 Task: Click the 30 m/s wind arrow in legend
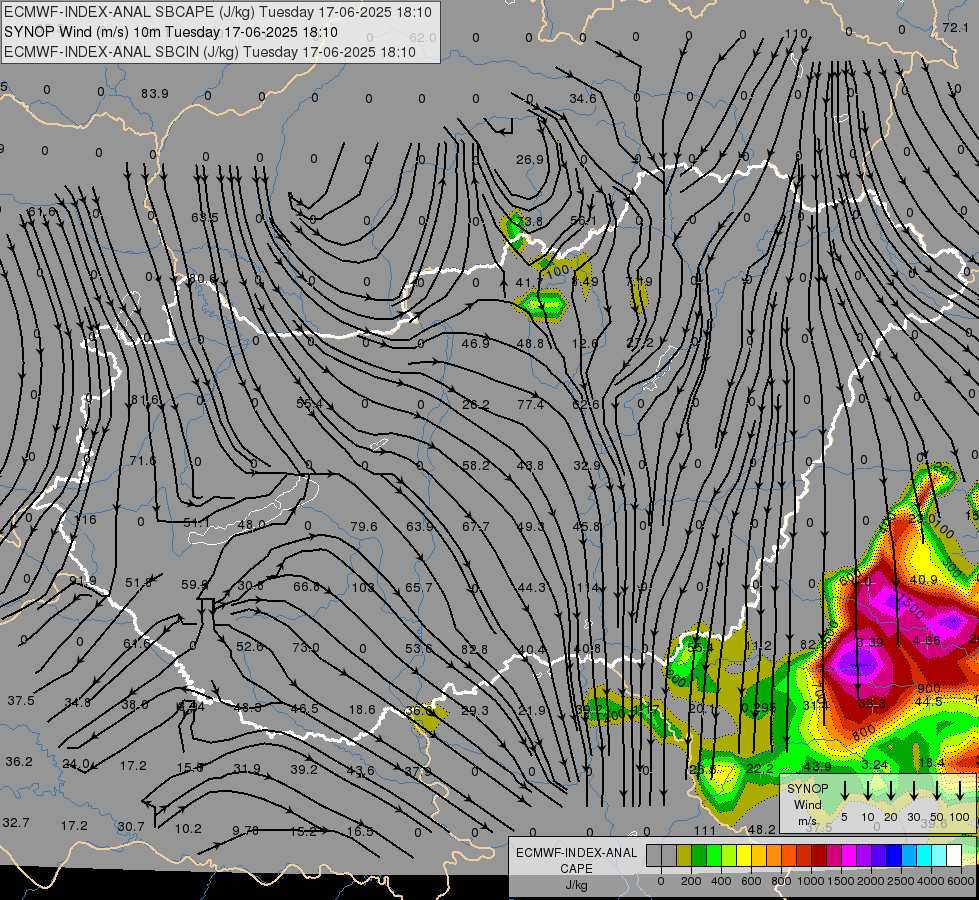click(914, 791)
